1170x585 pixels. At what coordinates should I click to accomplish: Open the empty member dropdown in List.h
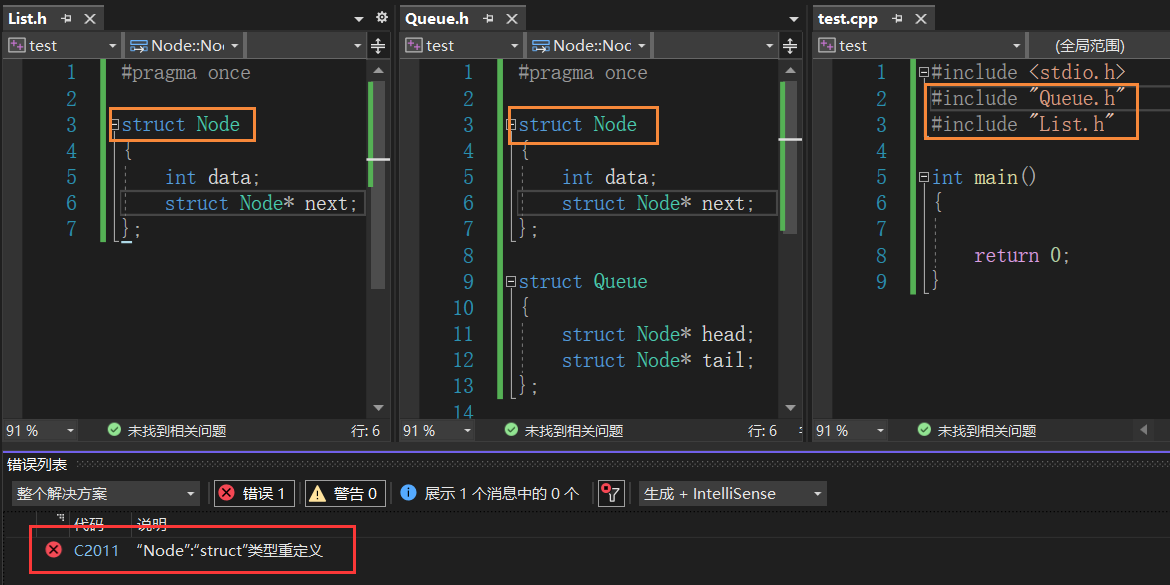(306, 46)
